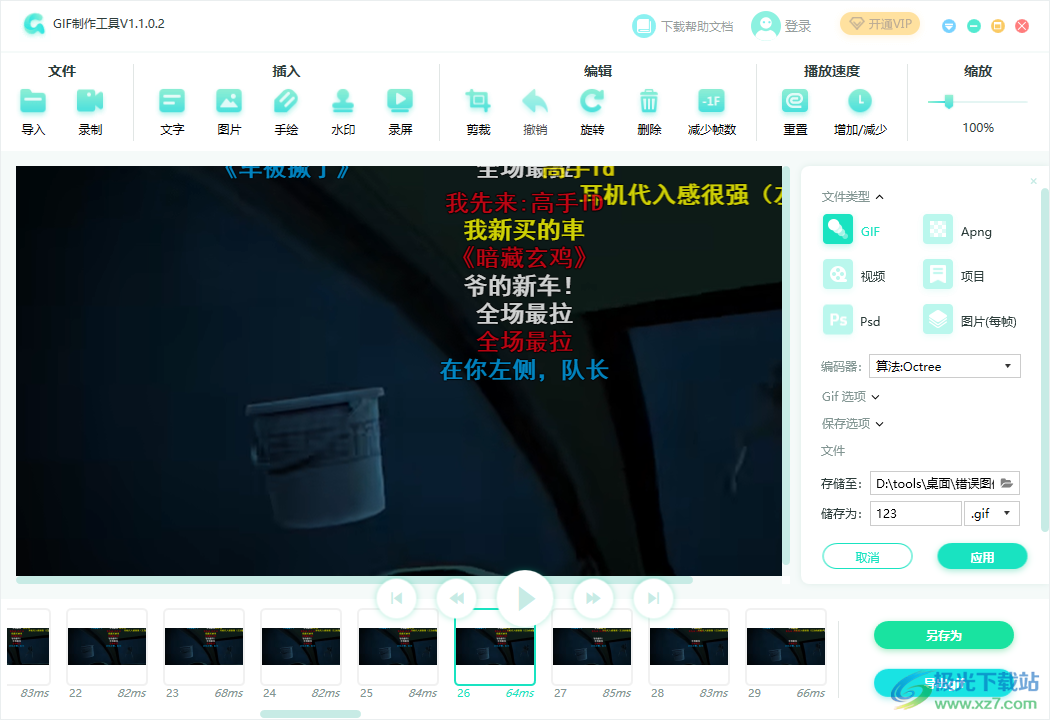Click the 另存为 save as button

(x=944, y=635)
